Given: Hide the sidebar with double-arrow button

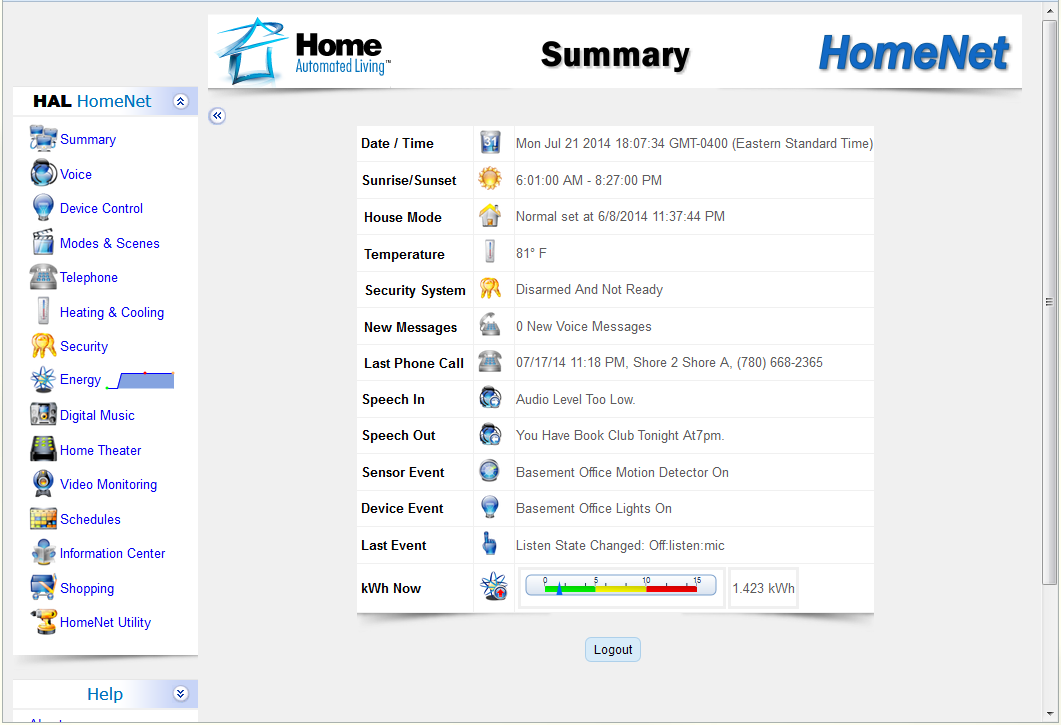Looking at the screenshot, I should (x=217, y=116).
